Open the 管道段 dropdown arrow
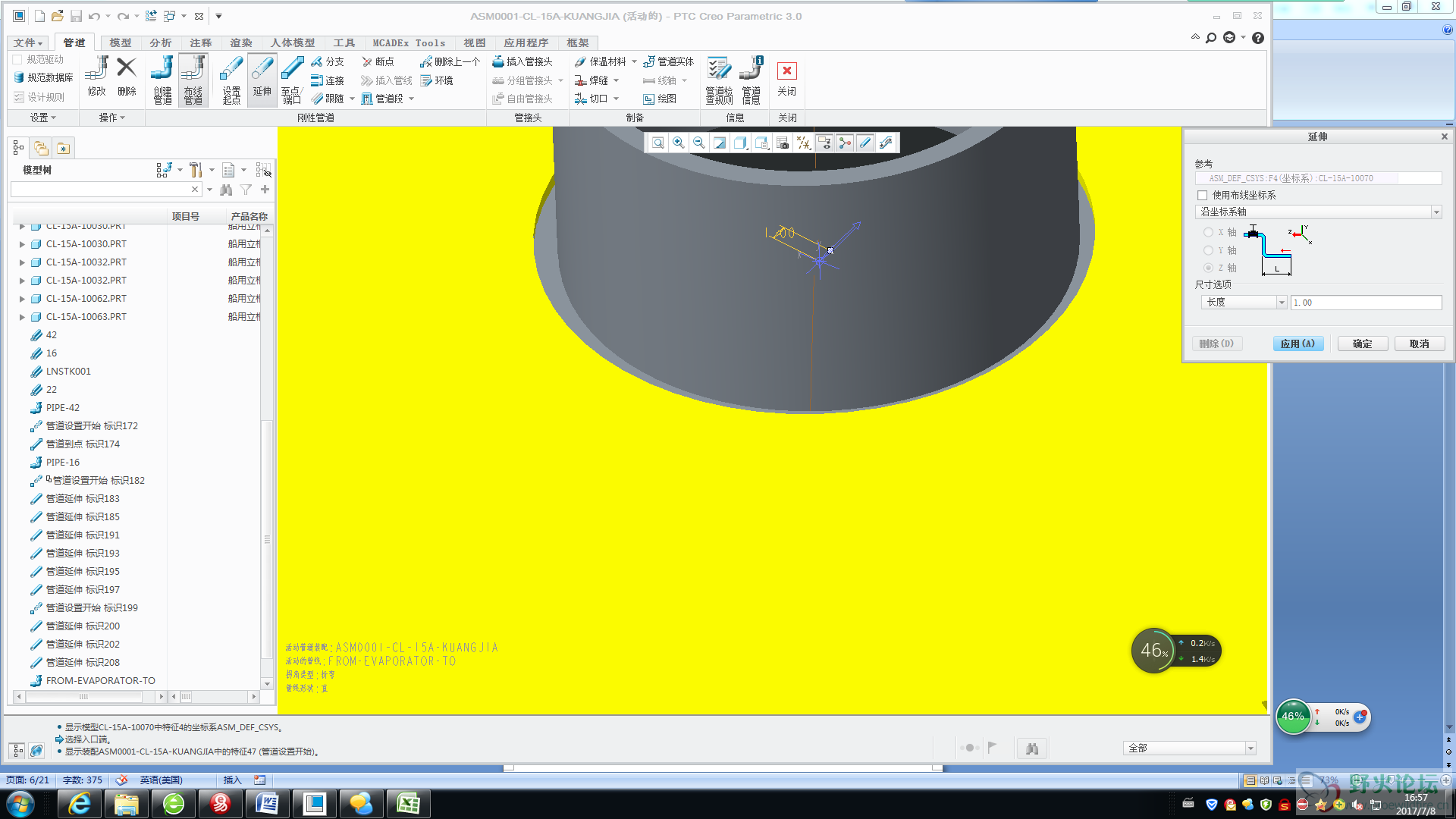 (x=412, y=99)
